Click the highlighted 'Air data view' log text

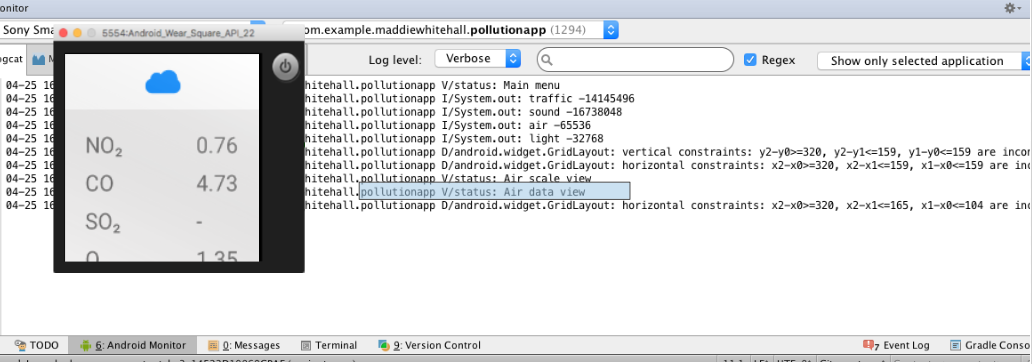[x=494, y=192]
